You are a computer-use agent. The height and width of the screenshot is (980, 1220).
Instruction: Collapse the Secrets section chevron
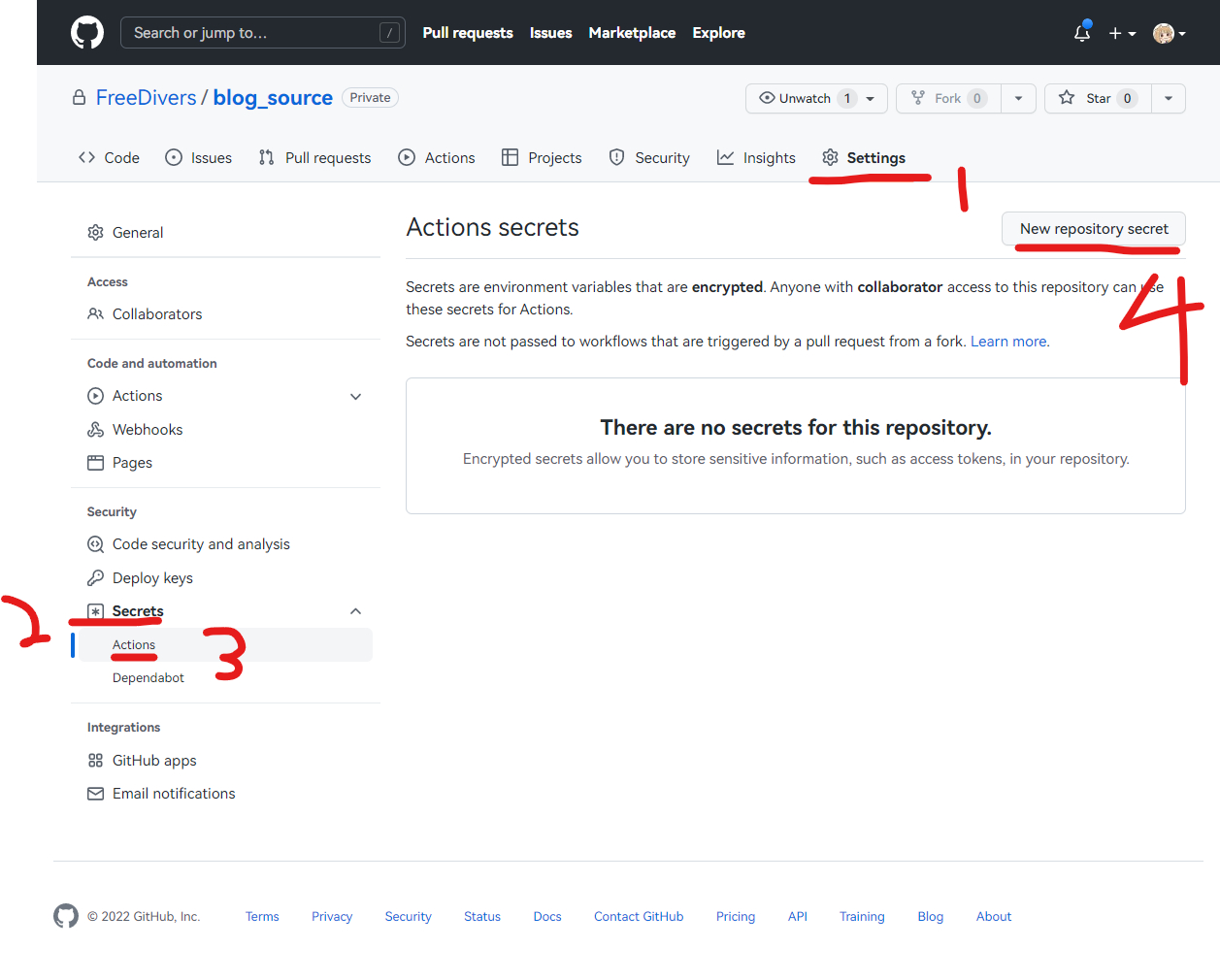(x=356, y=611)
